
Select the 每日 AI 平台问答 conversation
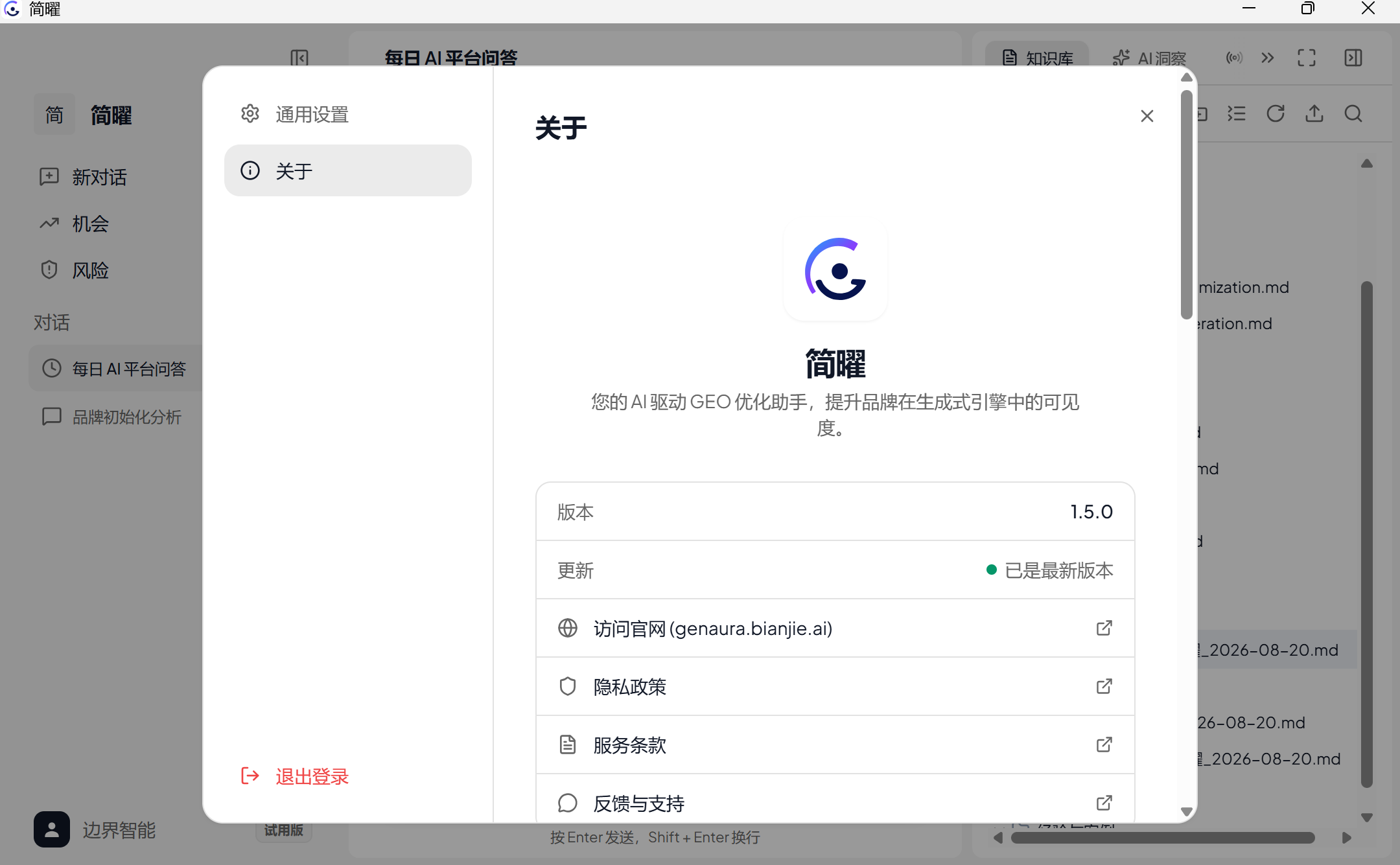coord(116,368)
